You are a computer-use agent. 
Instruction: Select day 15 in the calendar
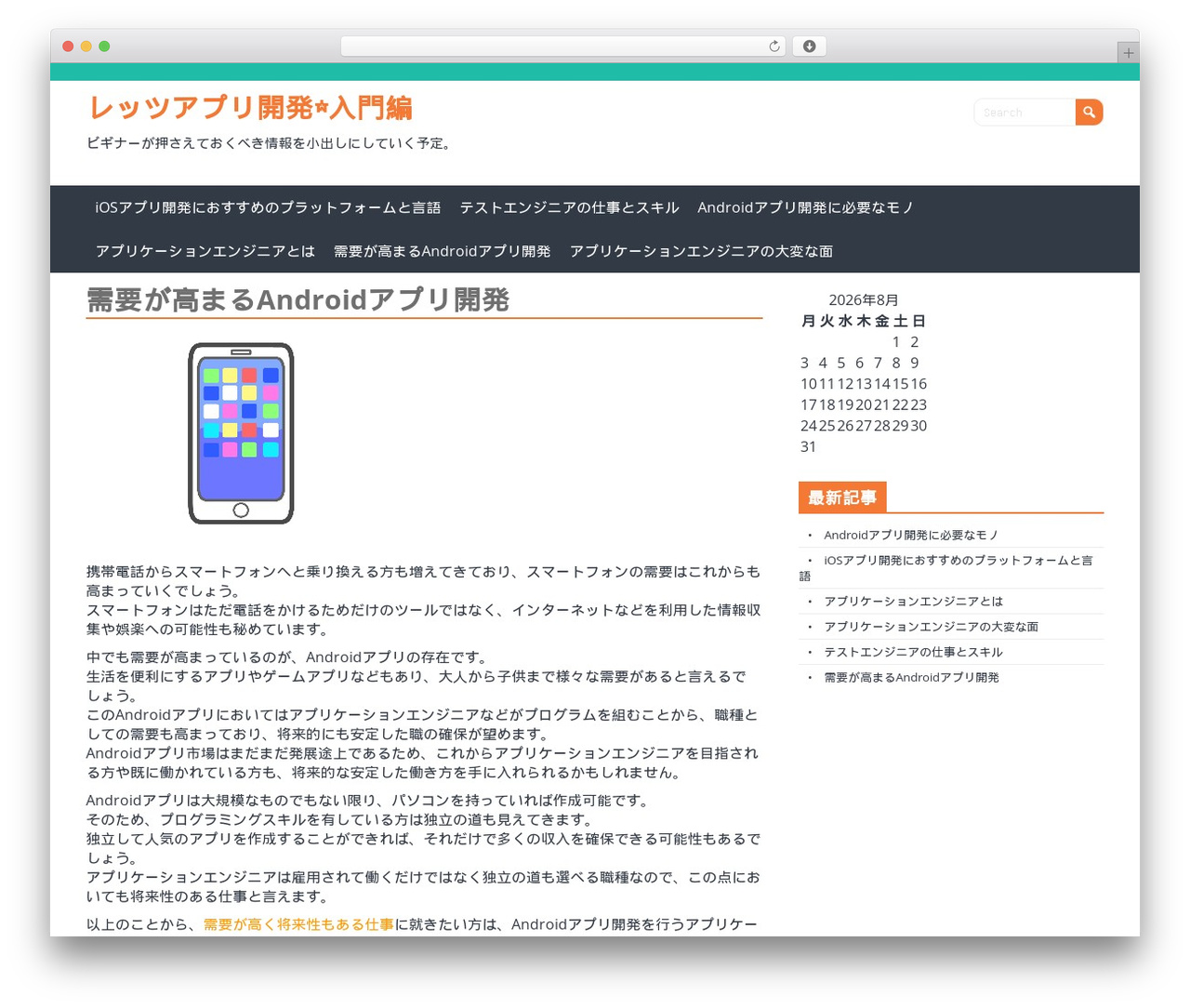pos(900,383)
